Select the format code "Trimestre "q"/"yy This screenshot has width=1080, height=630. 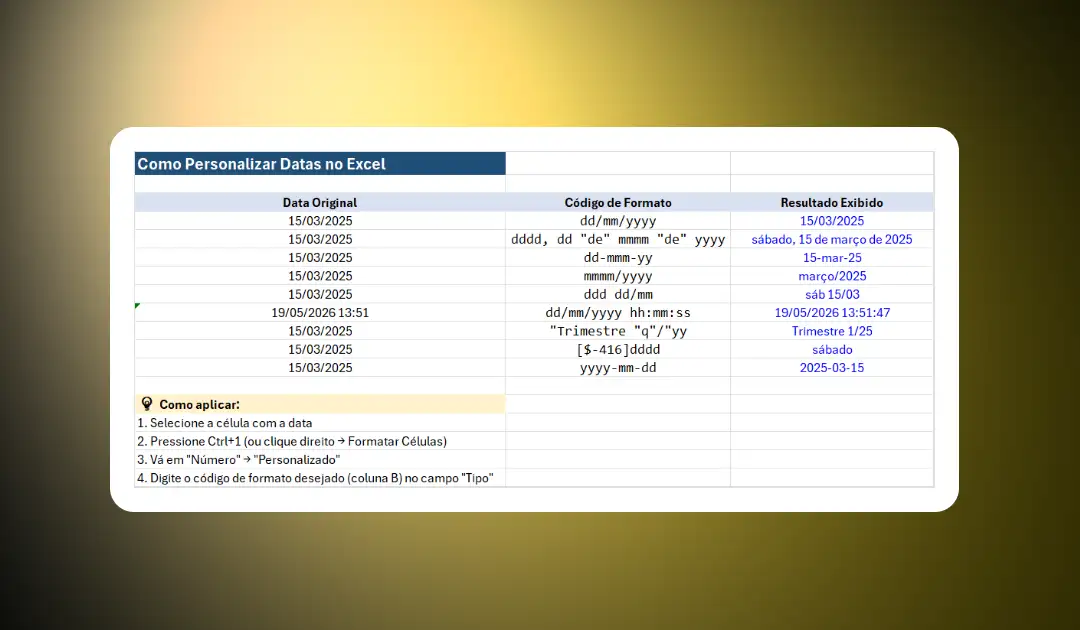pyautogui.click(x=618, y=331)
